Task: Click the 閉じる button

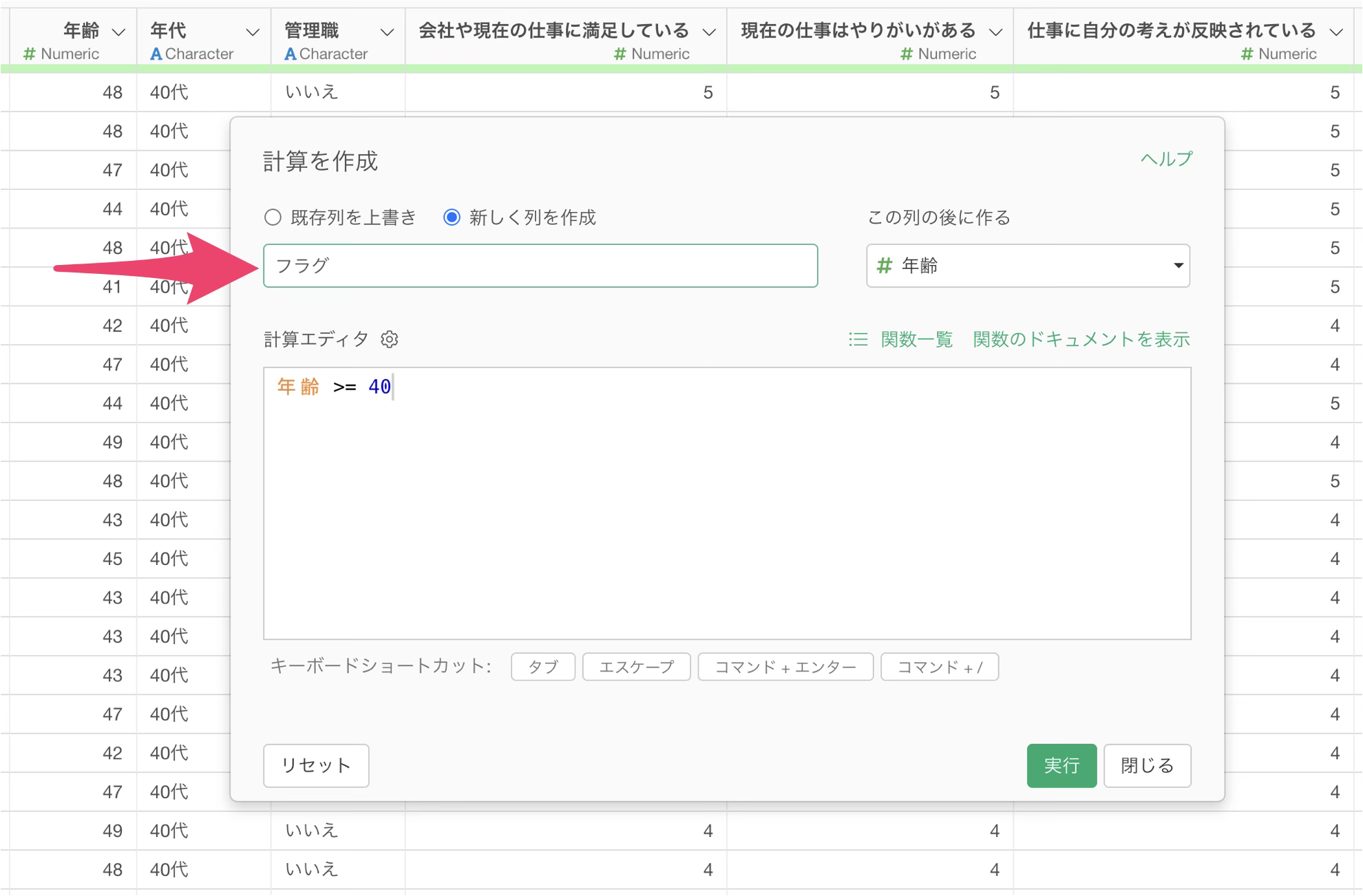Action: 1147,765
